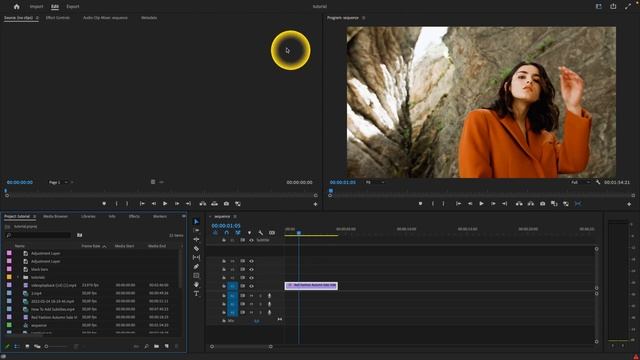
Task: Mute the A1 audio track
Action: [x=251, y=296]
